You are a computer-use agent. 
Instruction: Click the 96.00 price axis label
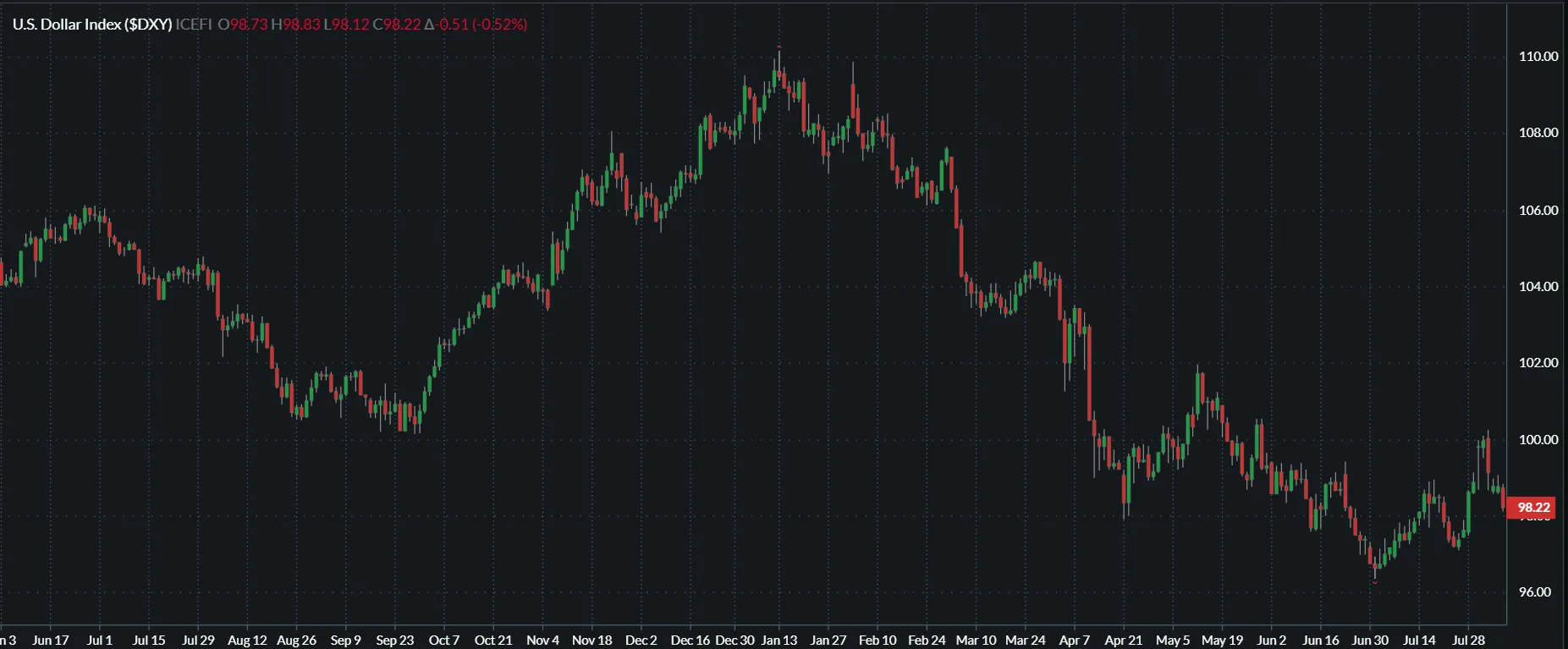(x=1534, y=592)
